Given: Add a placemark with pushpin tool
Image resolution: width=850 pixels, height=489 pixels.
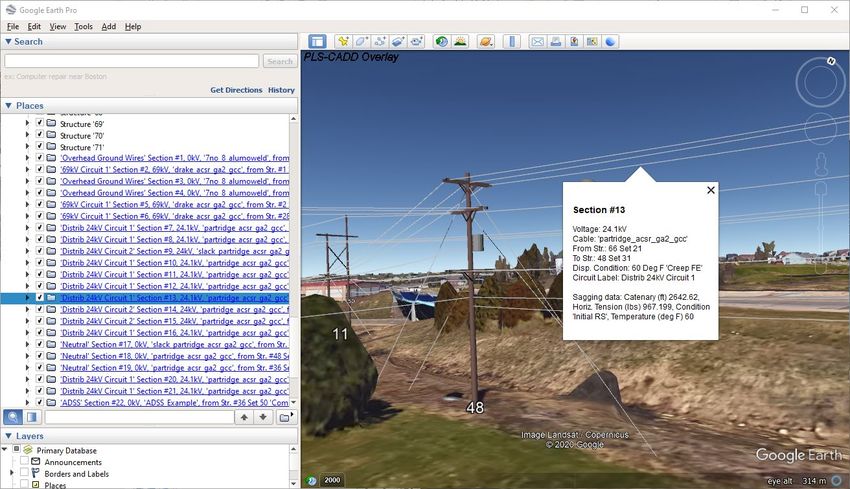Looking at the screenshot, I should point(343,42).
